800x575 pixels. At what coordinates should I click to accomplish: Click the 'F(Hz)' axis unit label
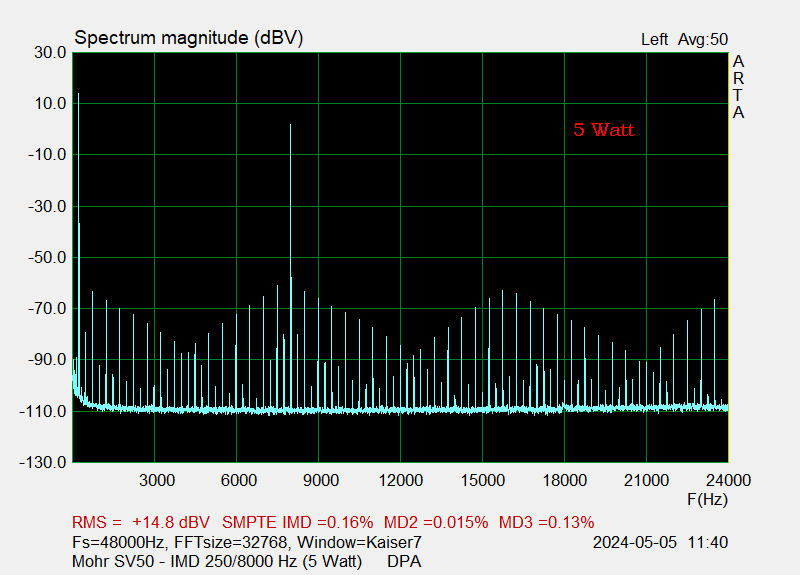pyautogui.click(x=708, y=499)
